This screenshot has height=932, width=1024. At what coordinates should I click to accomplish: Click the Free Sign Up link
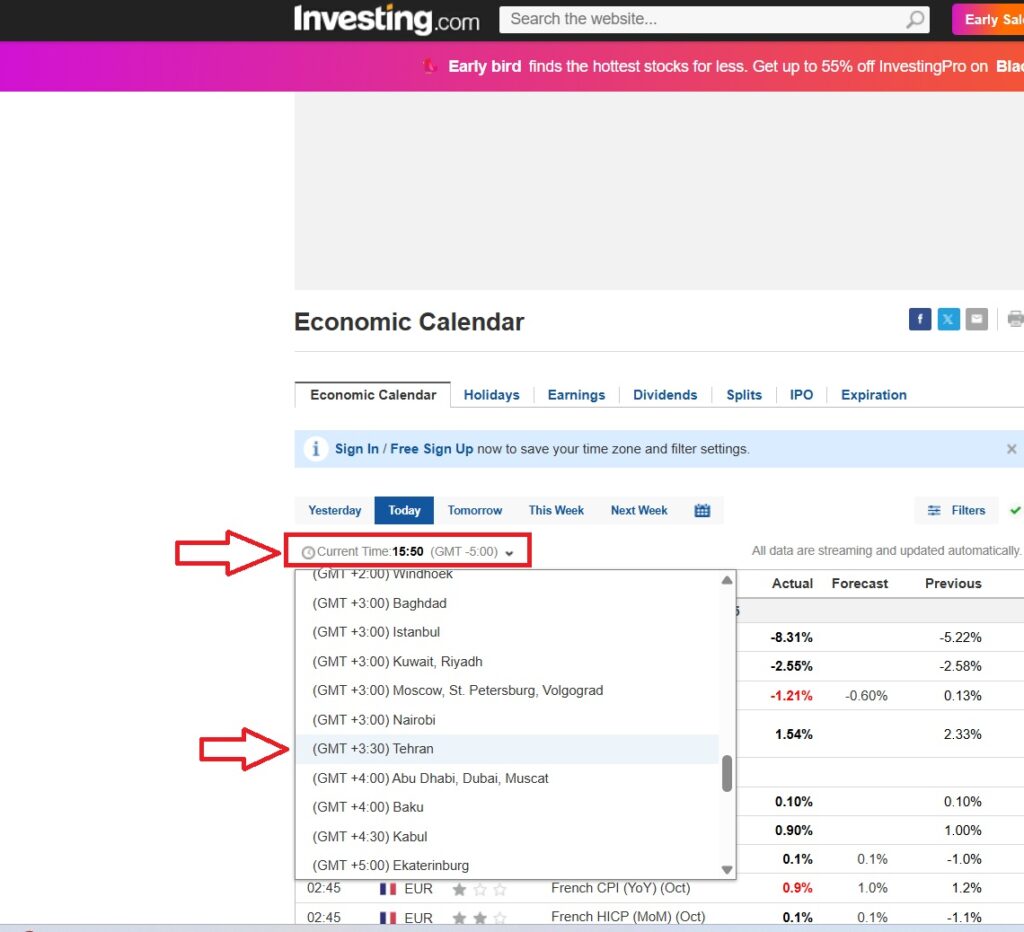tap(431, 449)
